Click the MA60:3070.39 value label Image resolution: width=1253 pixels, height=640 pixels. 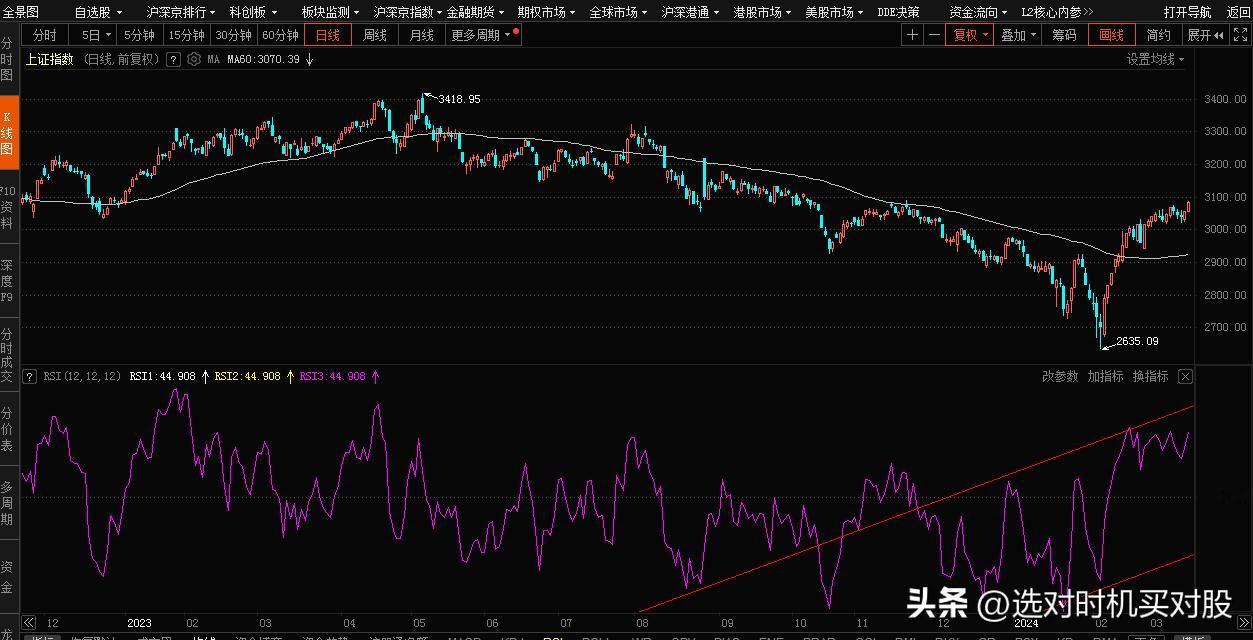(263, 60)
